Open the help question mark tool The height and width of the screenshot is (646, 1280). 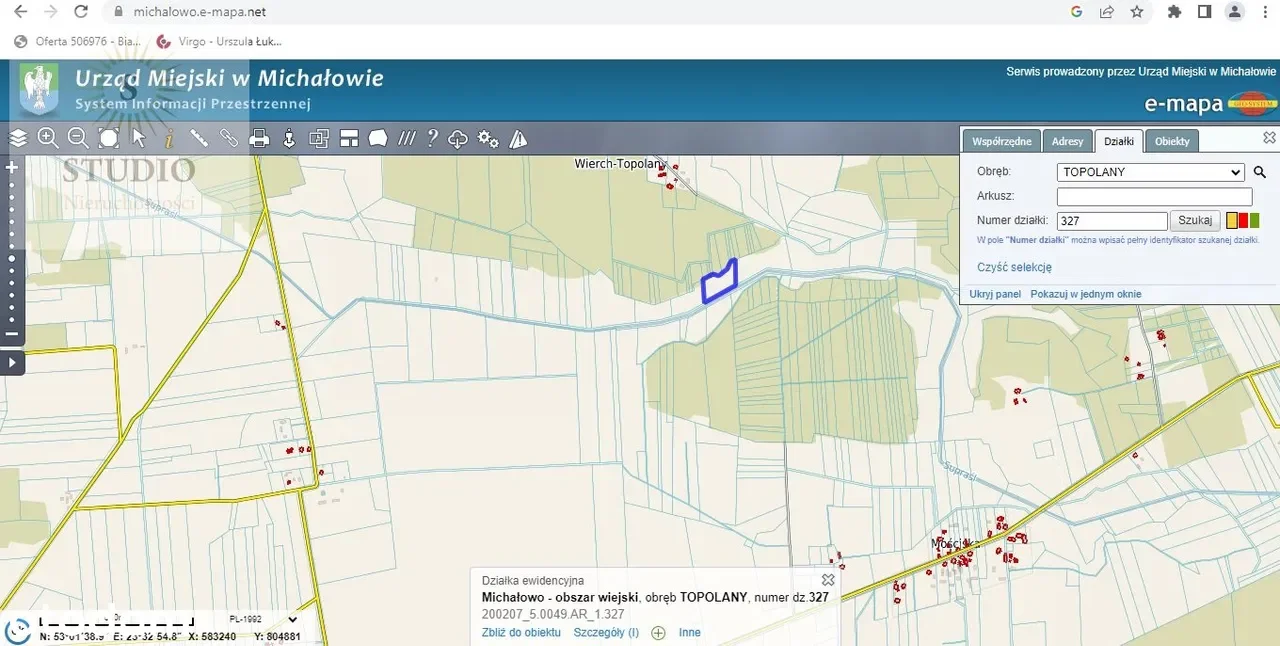point(432,138)
